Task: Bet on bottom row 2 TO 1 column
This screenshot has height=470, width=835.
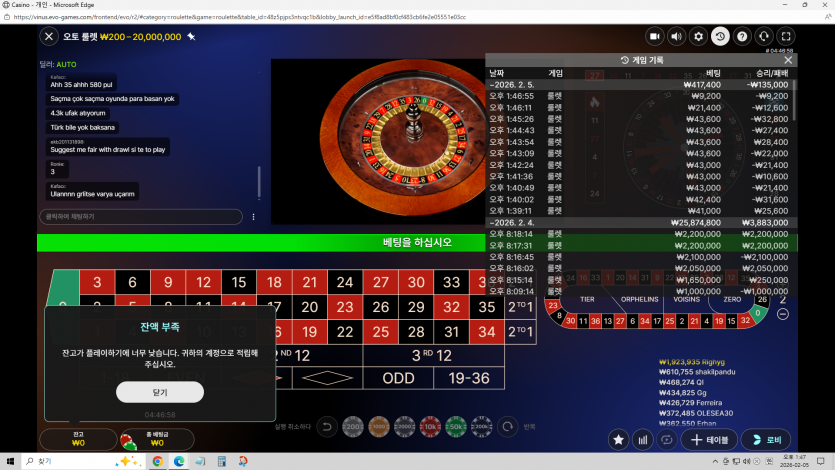Action: (x=520, y=332)
